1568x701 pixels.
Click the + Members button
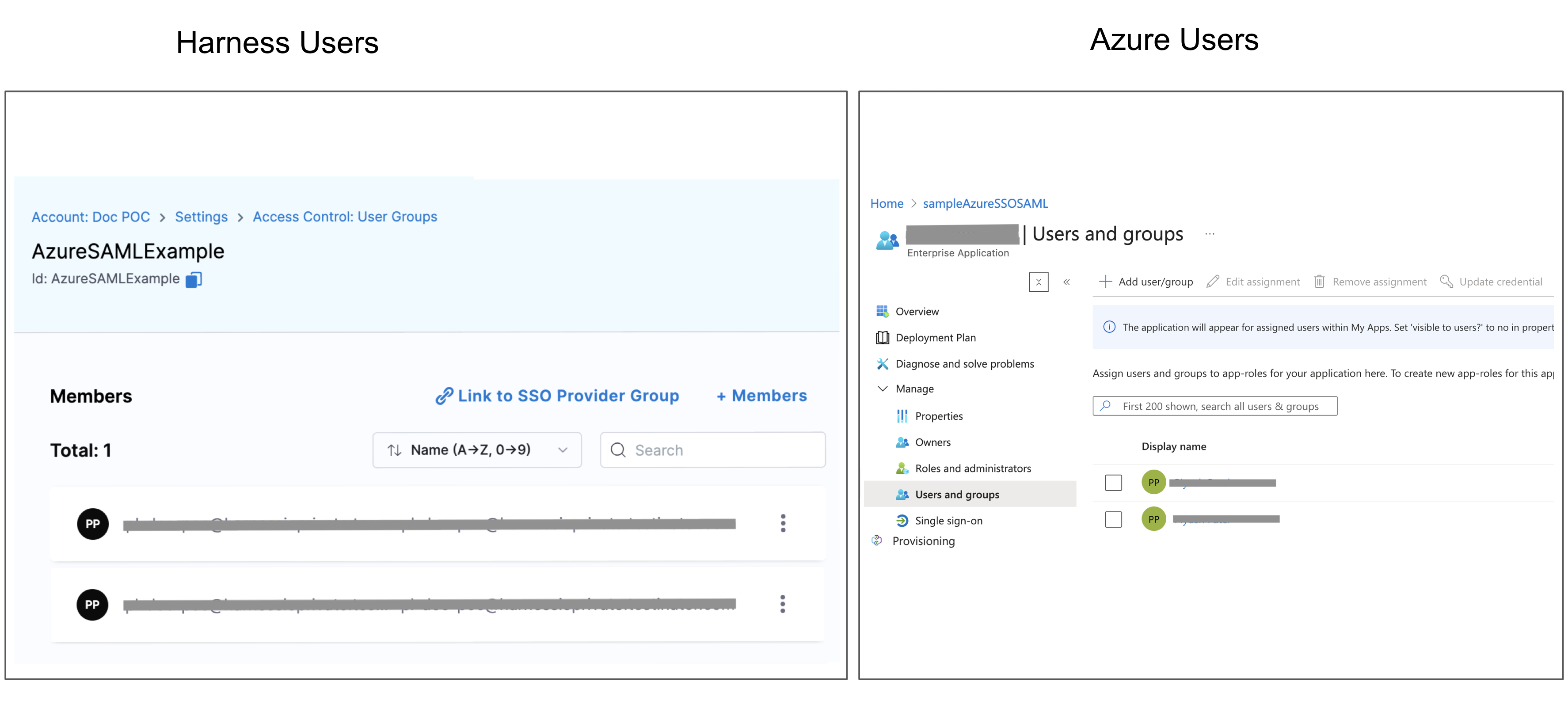pos(761,396)
